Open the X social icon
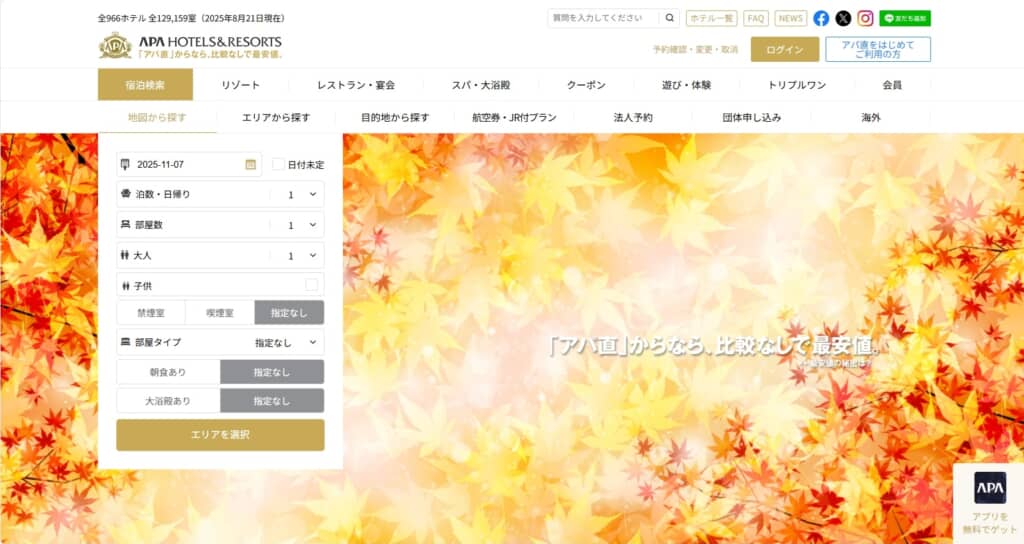Screen dimensions: 1024x544 843,18
